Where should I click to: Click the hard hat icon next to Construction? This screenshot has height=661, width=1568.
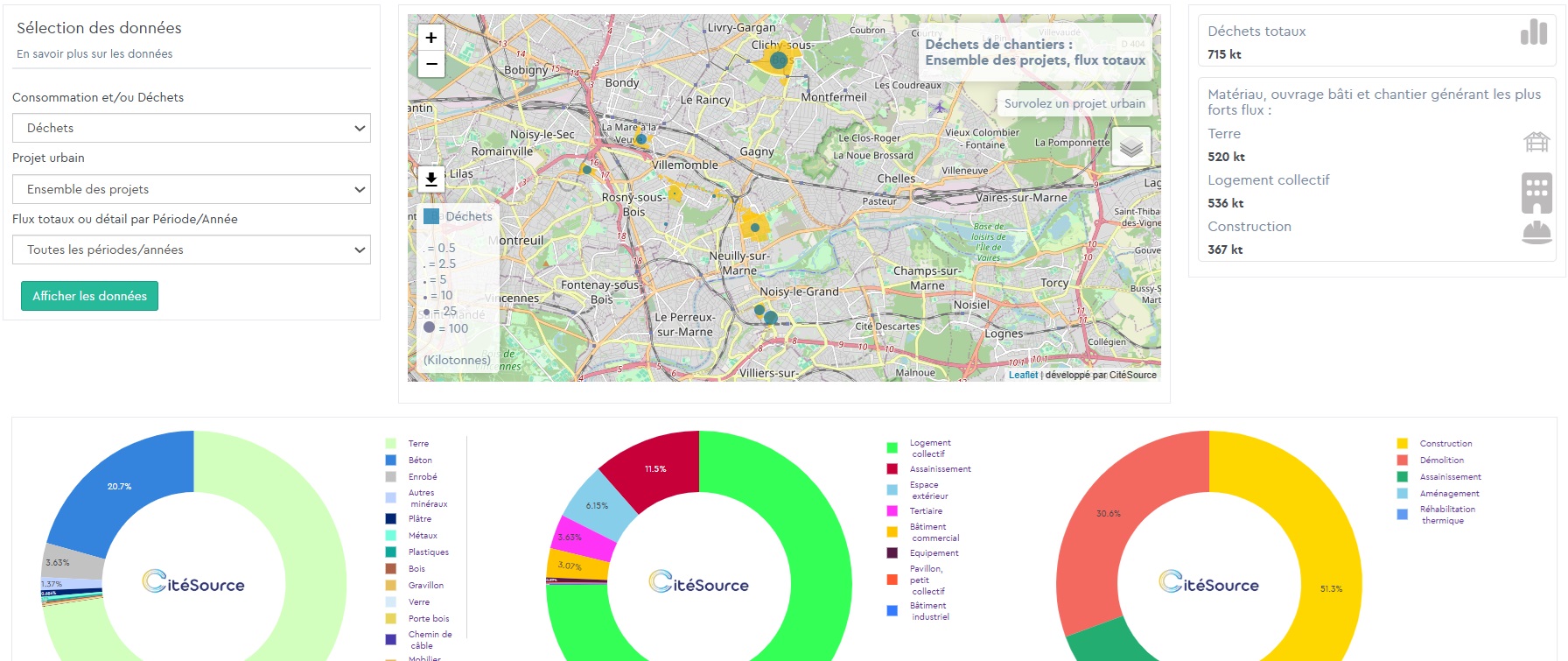pos(1536,232)
